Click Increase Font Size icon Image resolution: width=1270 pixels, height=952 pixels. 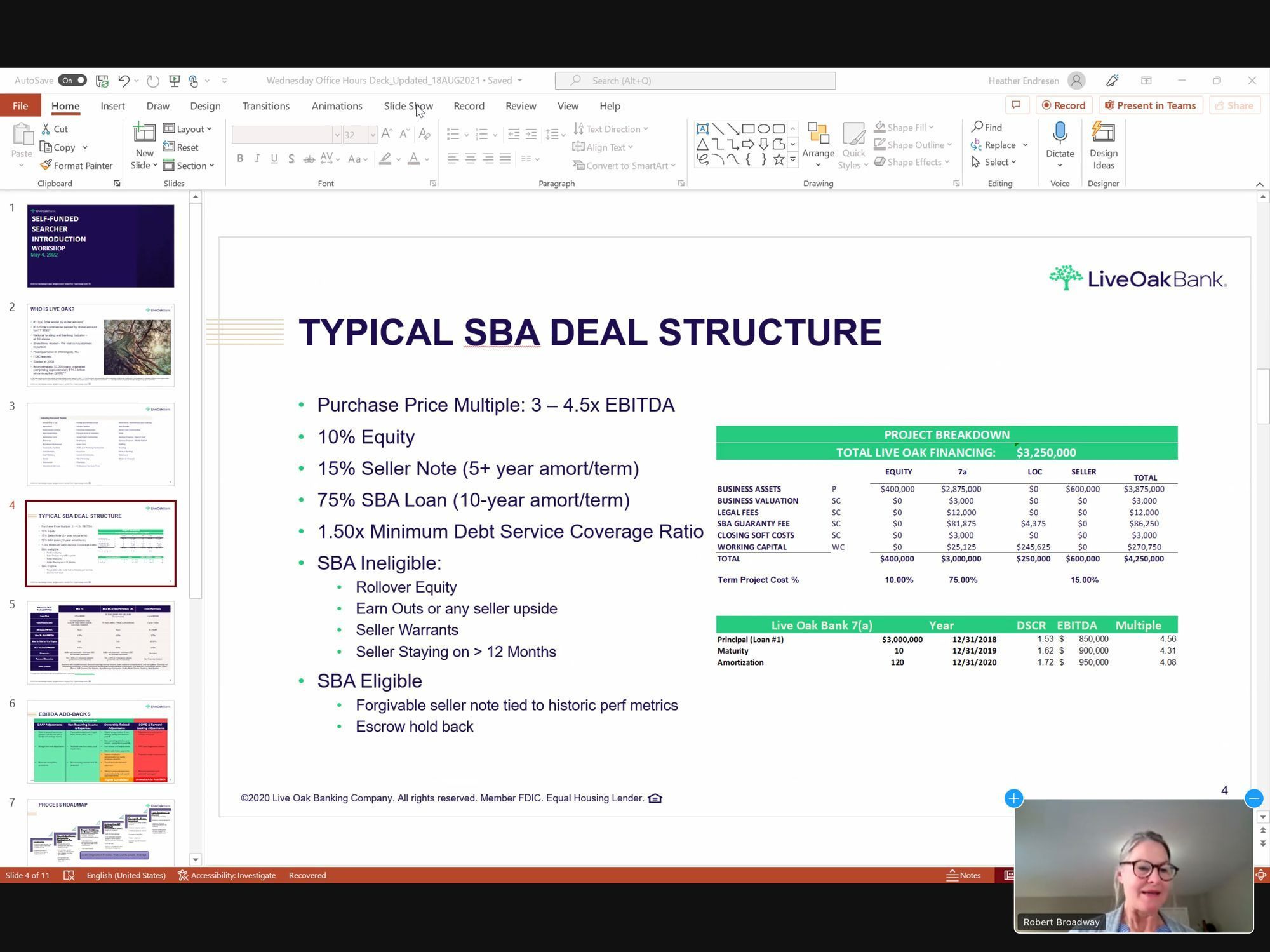pyautogui.click(x=387, y=133)
